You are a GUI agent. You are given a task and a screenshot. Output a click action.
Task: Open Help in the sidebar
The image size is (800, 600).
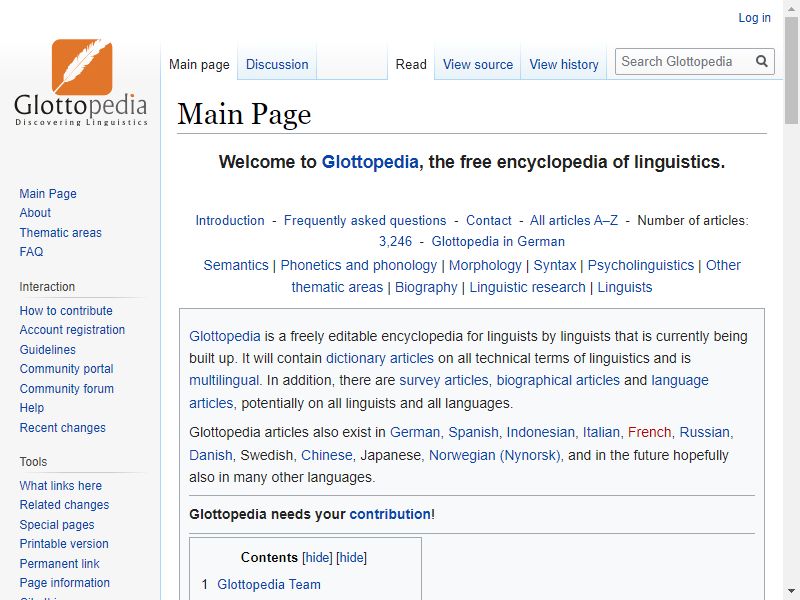[x=32, y=408]
